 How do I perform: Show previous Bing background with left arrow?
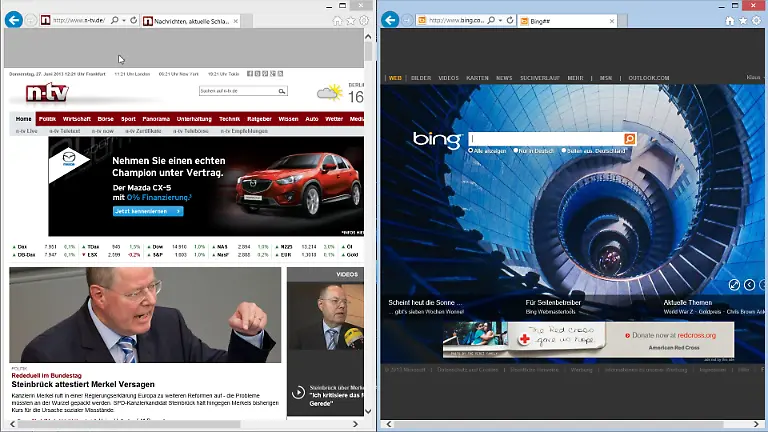click(747, 285)
